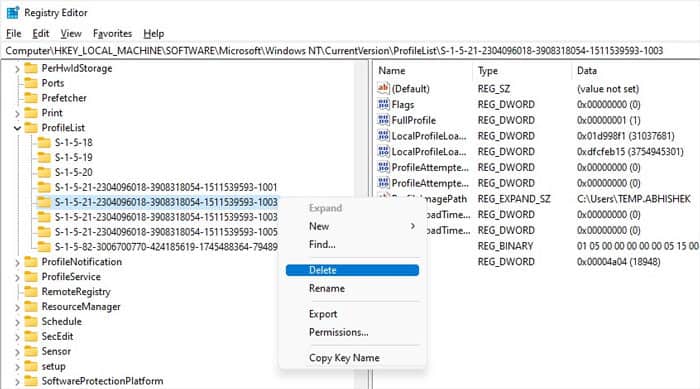This screenshot has width=700, height=389.
Task: Expand the SecEdit chevron
Action: point(17,337)
